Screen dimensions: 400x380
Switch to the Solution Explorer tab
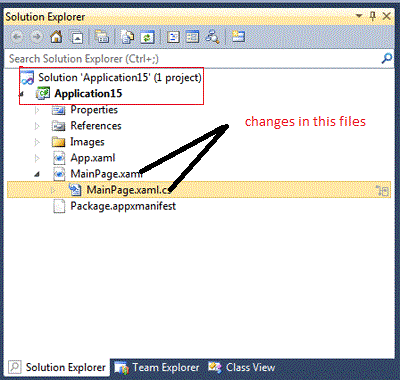(57, 367)
